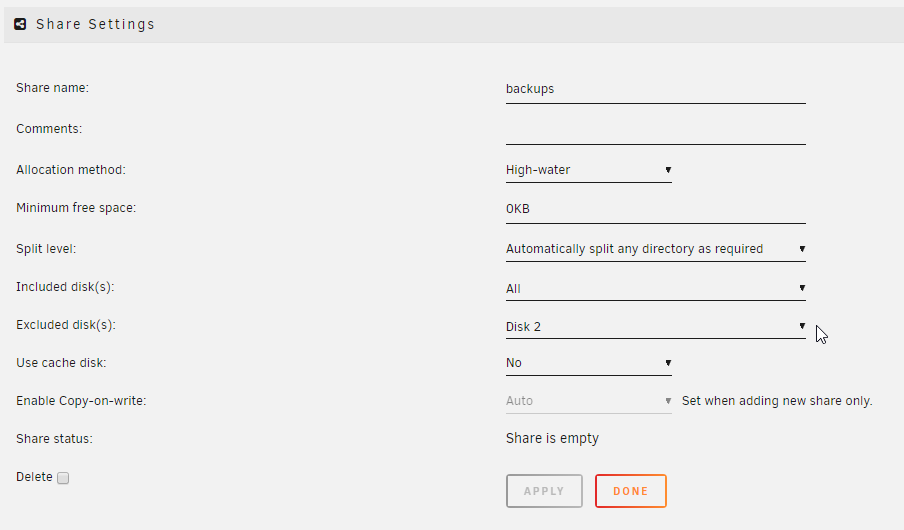Click the 'Use cache disk:' label
Viewport: 904px width, 530px height.
[x=61, y=363]
